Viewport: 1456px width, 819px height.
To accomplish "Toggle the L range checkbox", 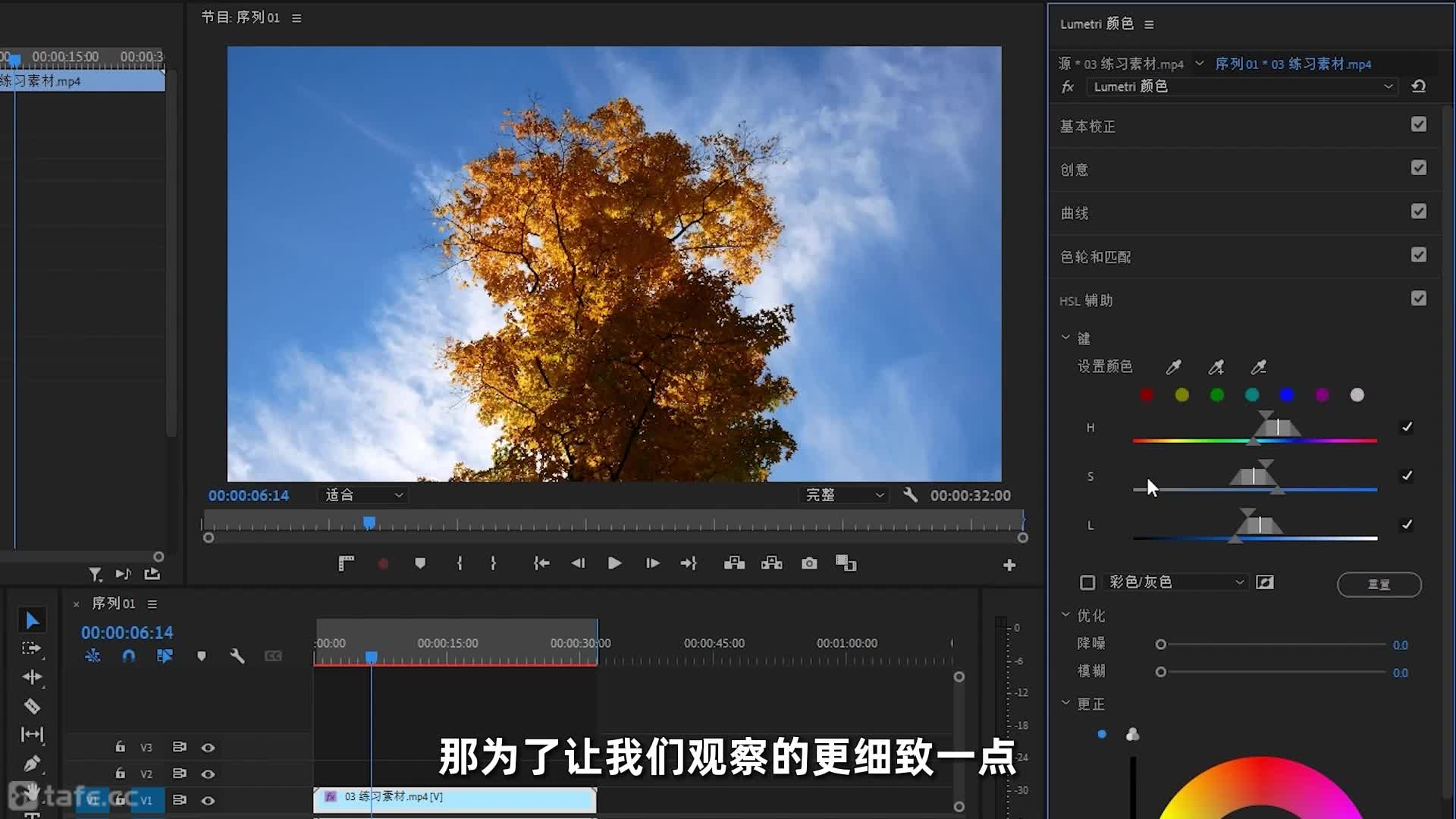I will 1407,524.
